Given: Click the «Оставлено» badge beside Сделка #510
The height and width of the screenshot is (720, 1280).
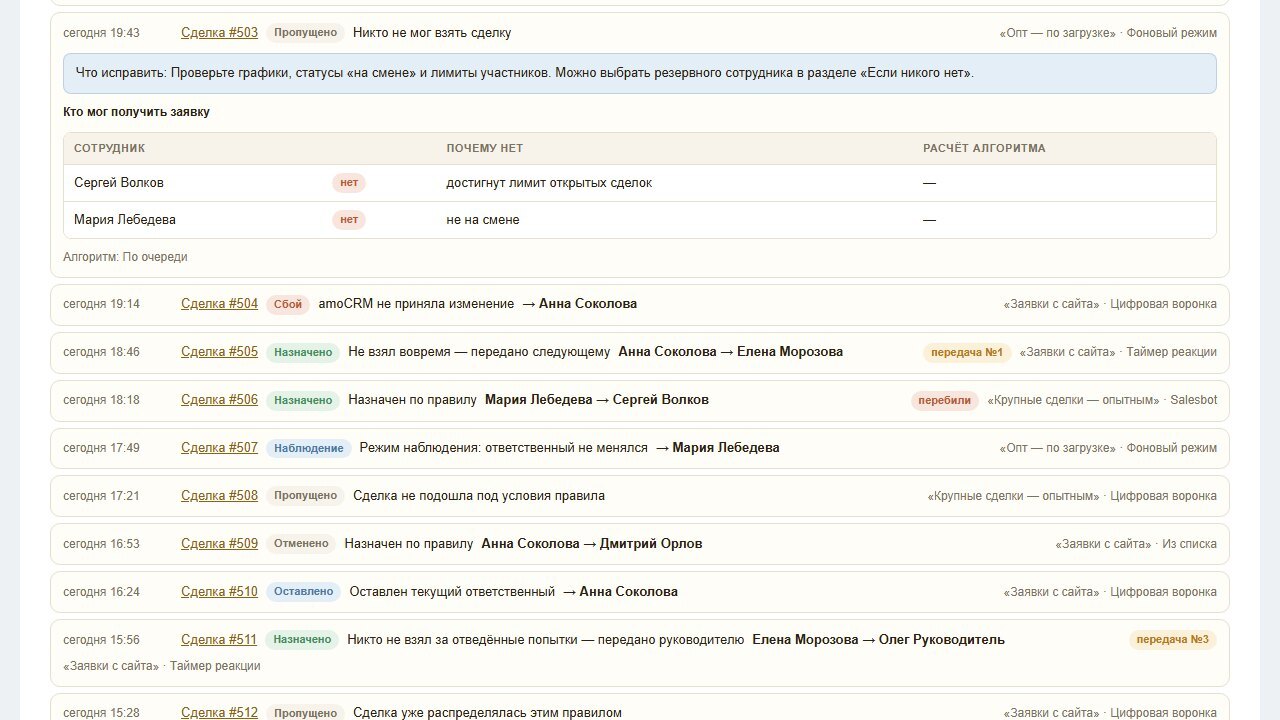Looking at the screenshot, I should coord(303,592).
